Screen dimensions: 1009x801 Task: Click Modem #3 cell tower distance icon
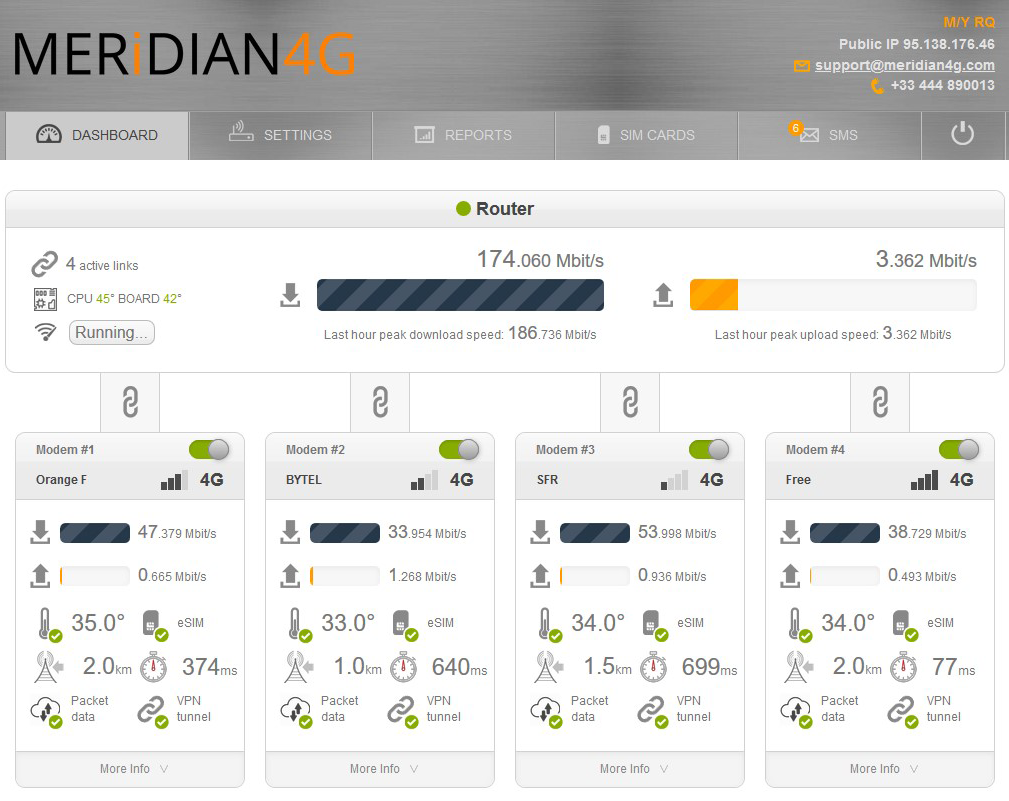click(x=548, y=667)
